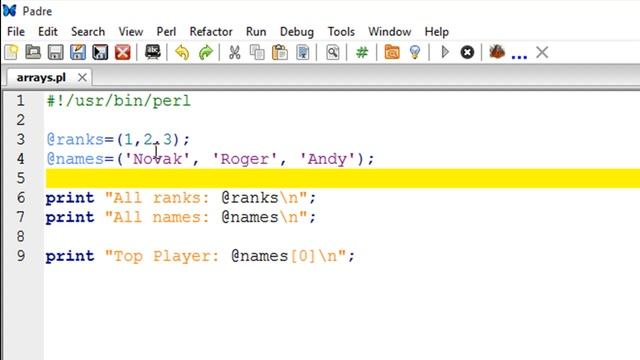Click the Save file floppy icon
This screenshot has height=360, width=640.
pyautogui.click(x=56, y=53)
